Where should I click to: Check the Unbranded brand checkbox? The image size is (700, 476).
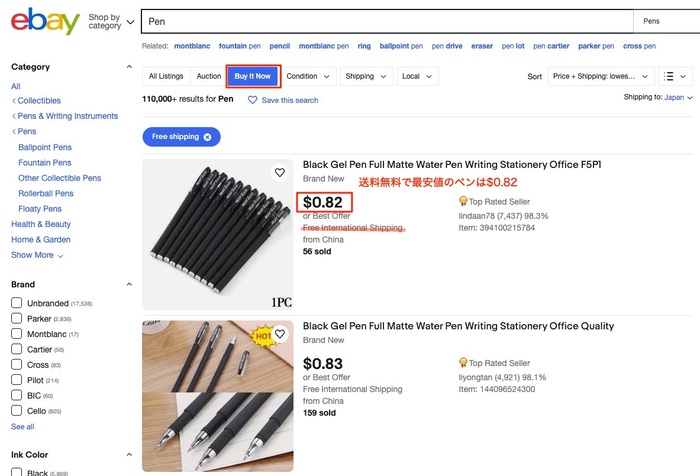coord(17,303)
